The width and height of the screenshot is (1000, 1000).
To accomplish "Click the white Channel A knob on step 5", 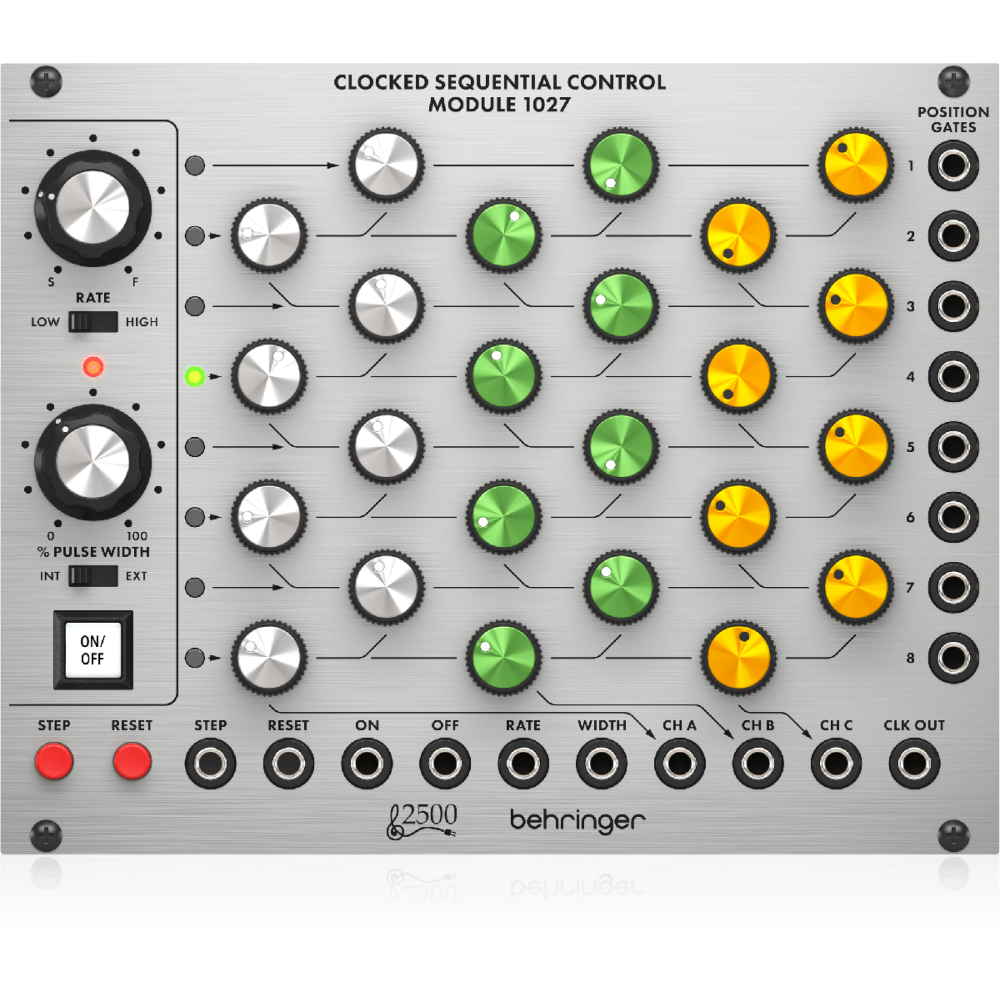I will [x=385, y=448].
